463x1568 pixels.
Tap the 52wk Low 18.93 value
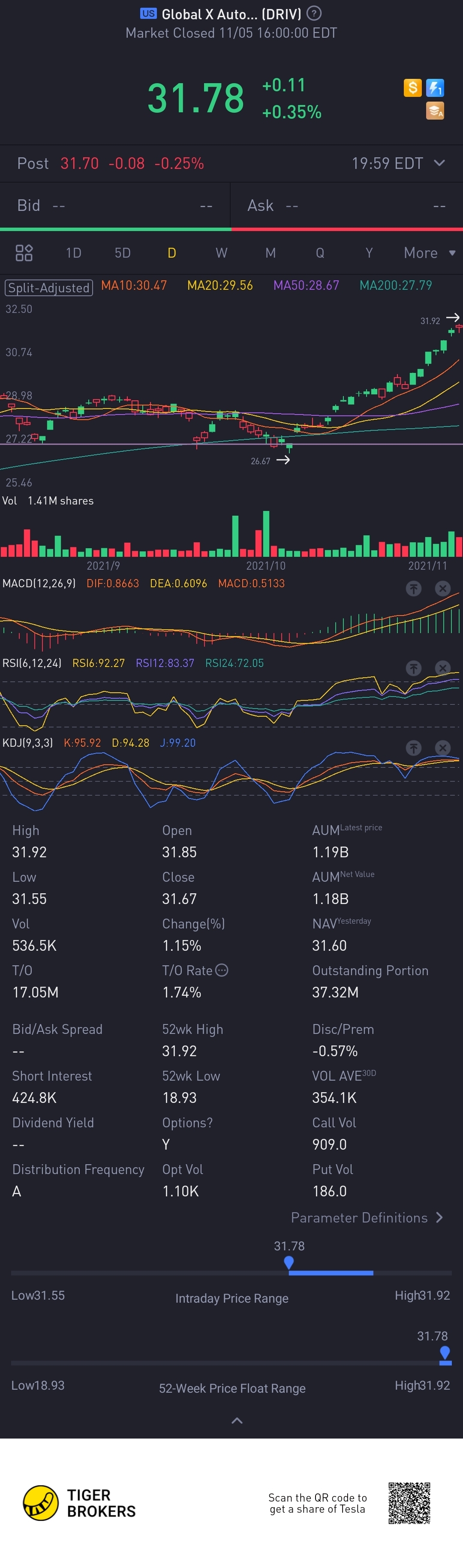click(180, 1097)
